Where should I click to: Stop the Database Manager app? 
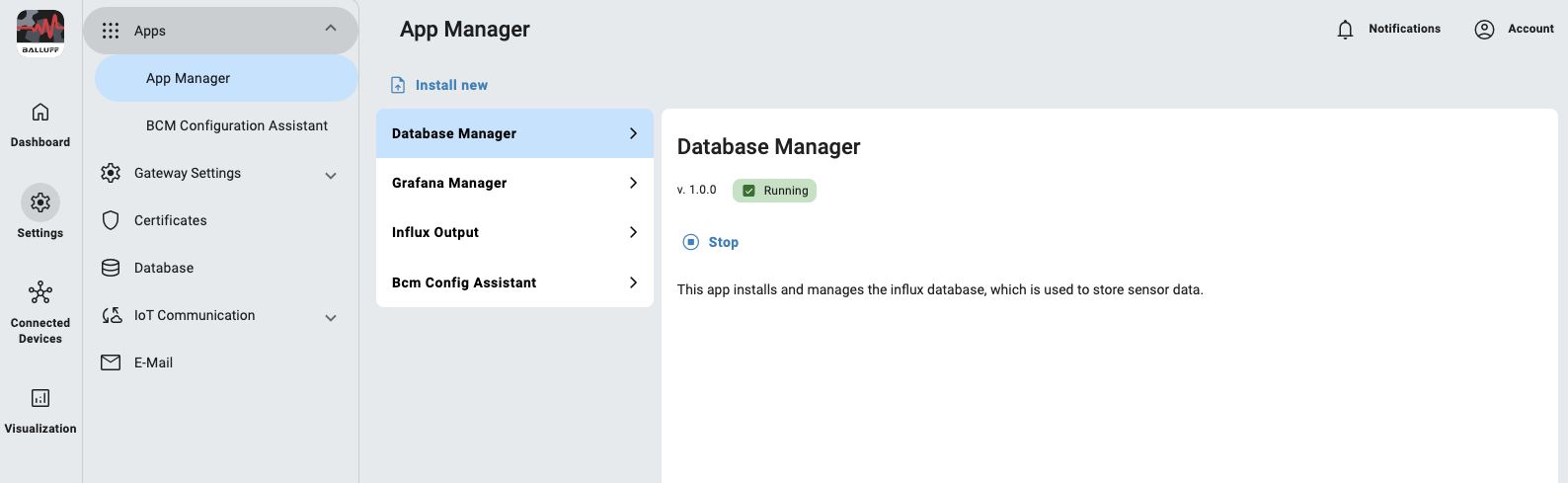click(x=711, y=242)
